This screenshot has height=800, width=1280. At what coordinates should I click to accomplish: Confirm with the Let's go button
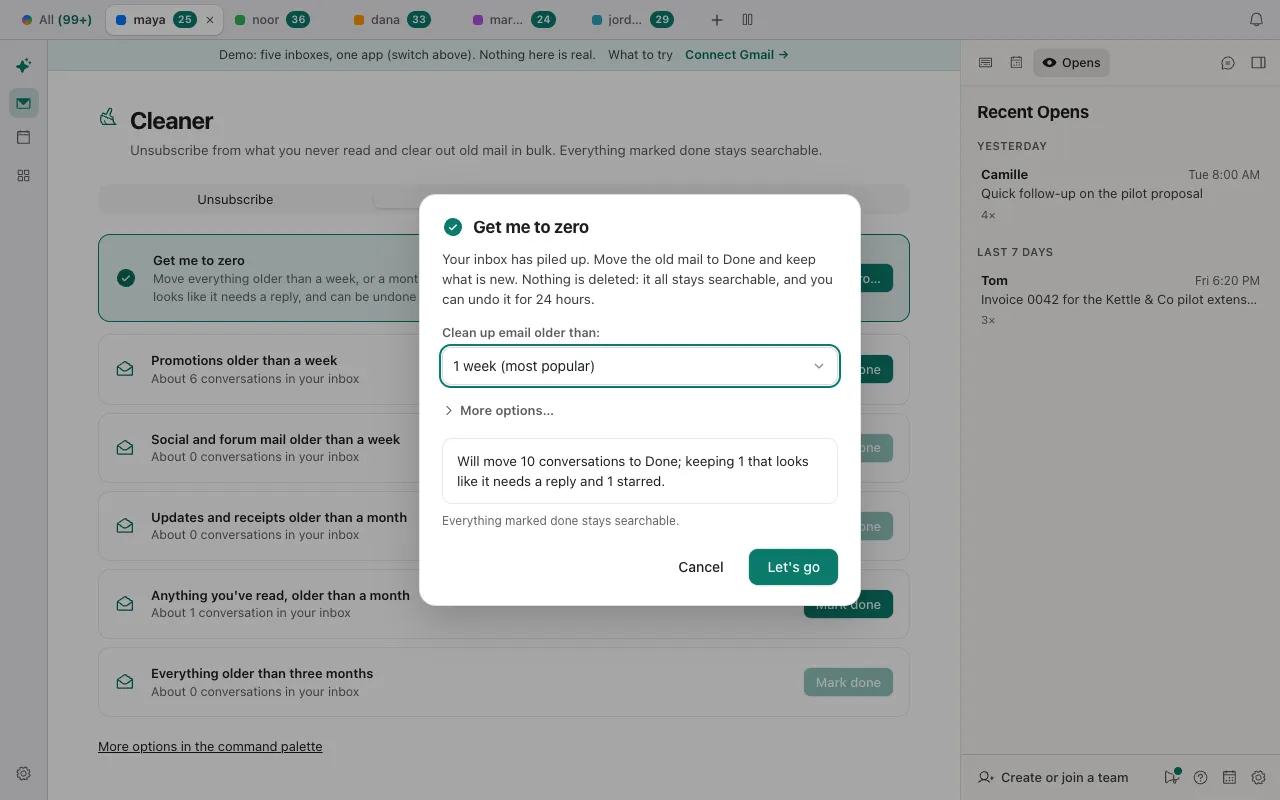click(793, 567)
